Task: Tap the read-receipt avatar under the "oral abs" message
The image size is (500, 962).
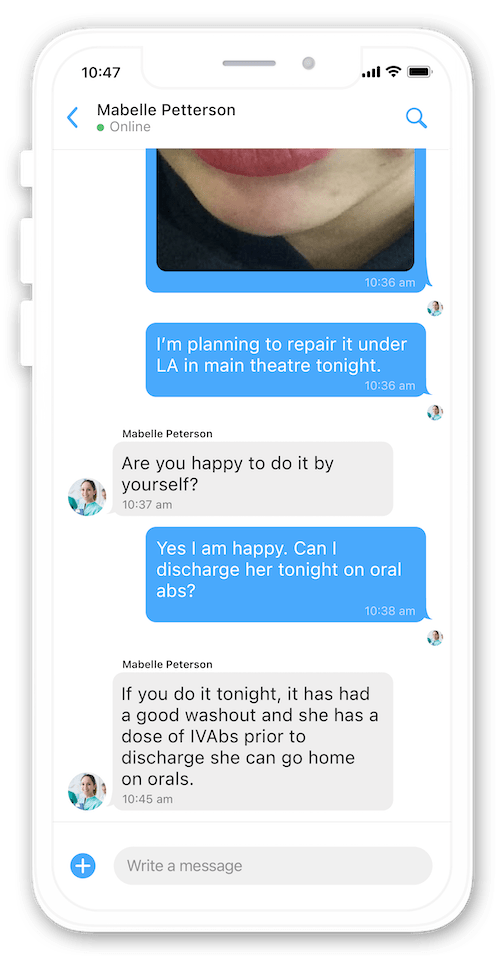Action: [435, 638]
